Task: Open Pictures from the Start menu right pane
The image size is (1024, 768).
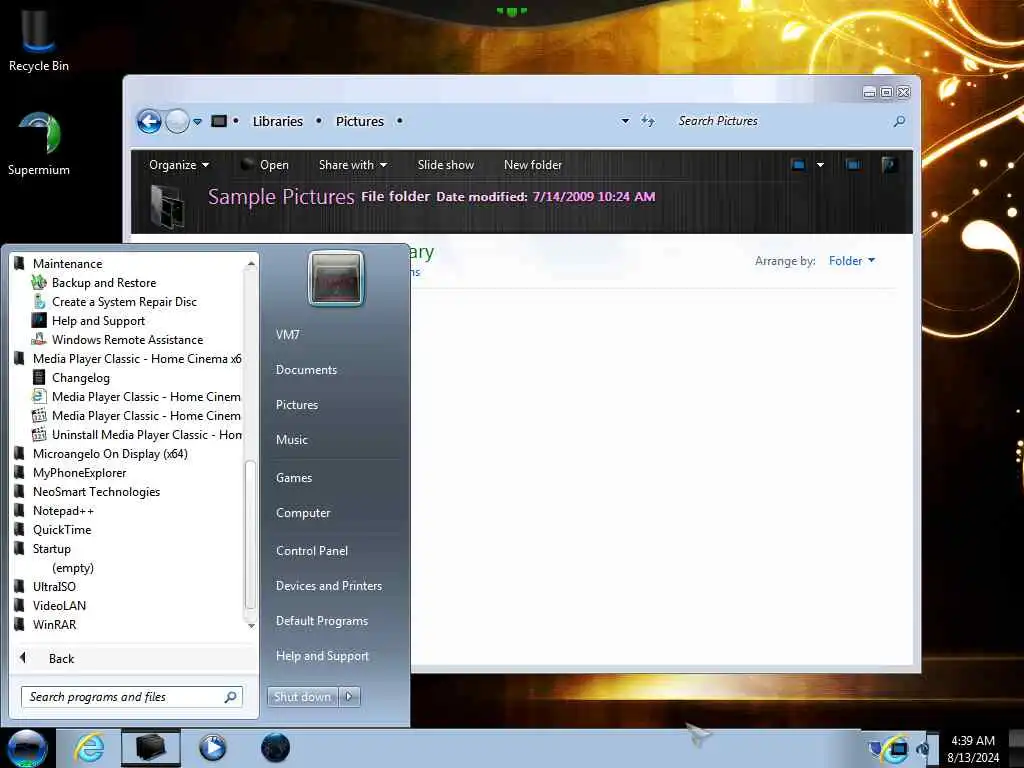Action: pos(296,405)
